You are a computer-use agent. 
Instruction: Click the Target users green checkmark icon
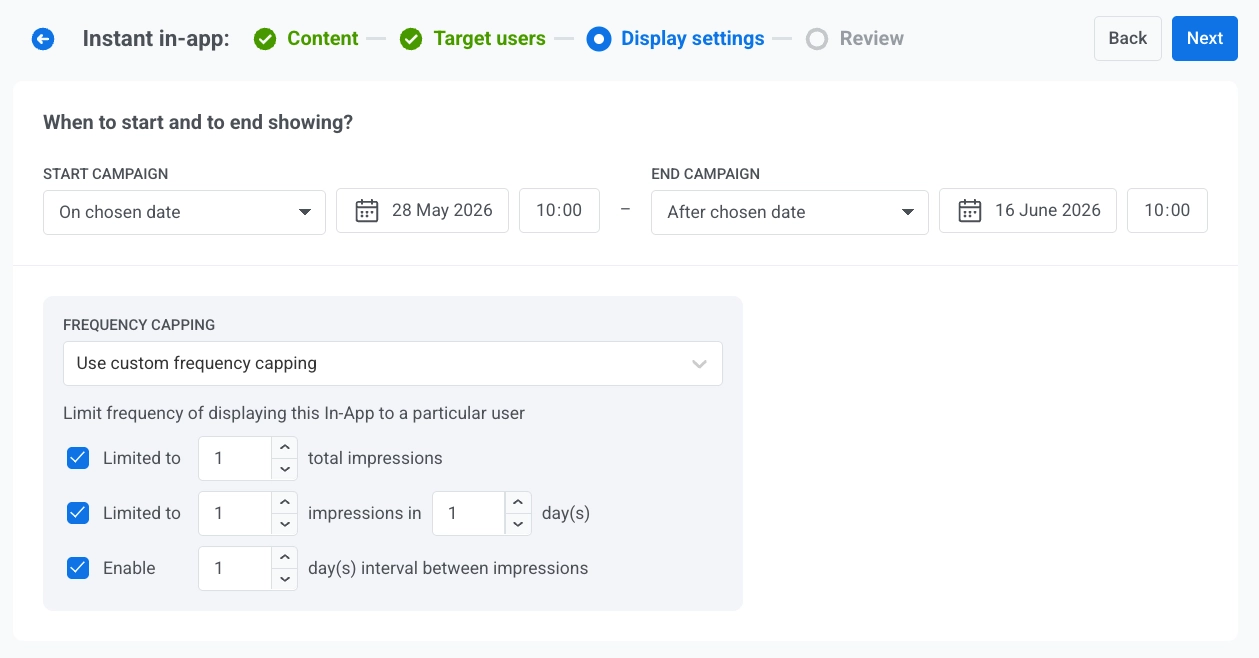tap(411, 39)
